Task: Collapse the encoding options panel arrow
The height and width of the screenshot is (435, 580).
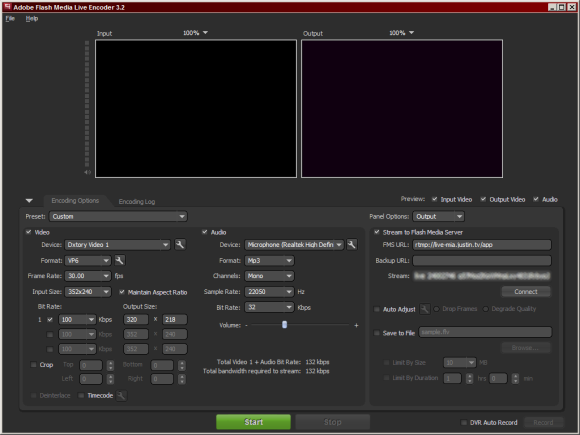Action: point(29,201)
